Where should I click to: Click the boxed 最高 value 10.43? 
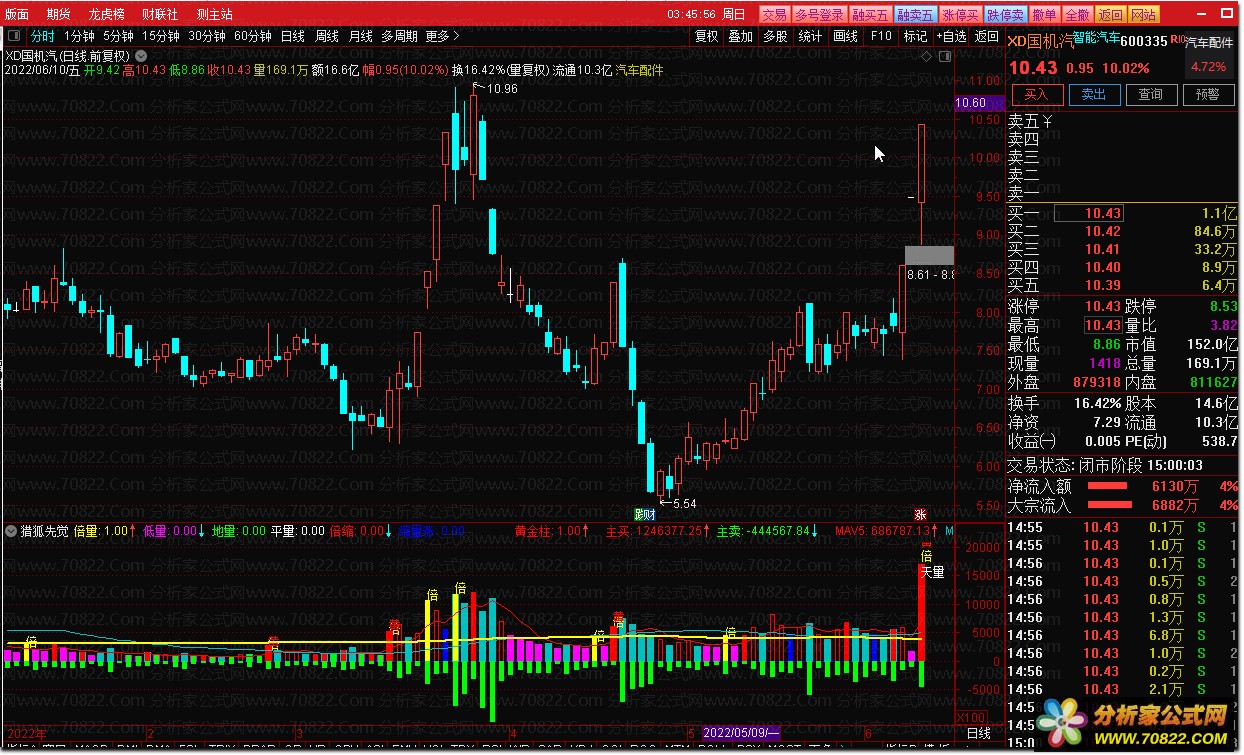pyautogui.click(x=1103, y=325)
